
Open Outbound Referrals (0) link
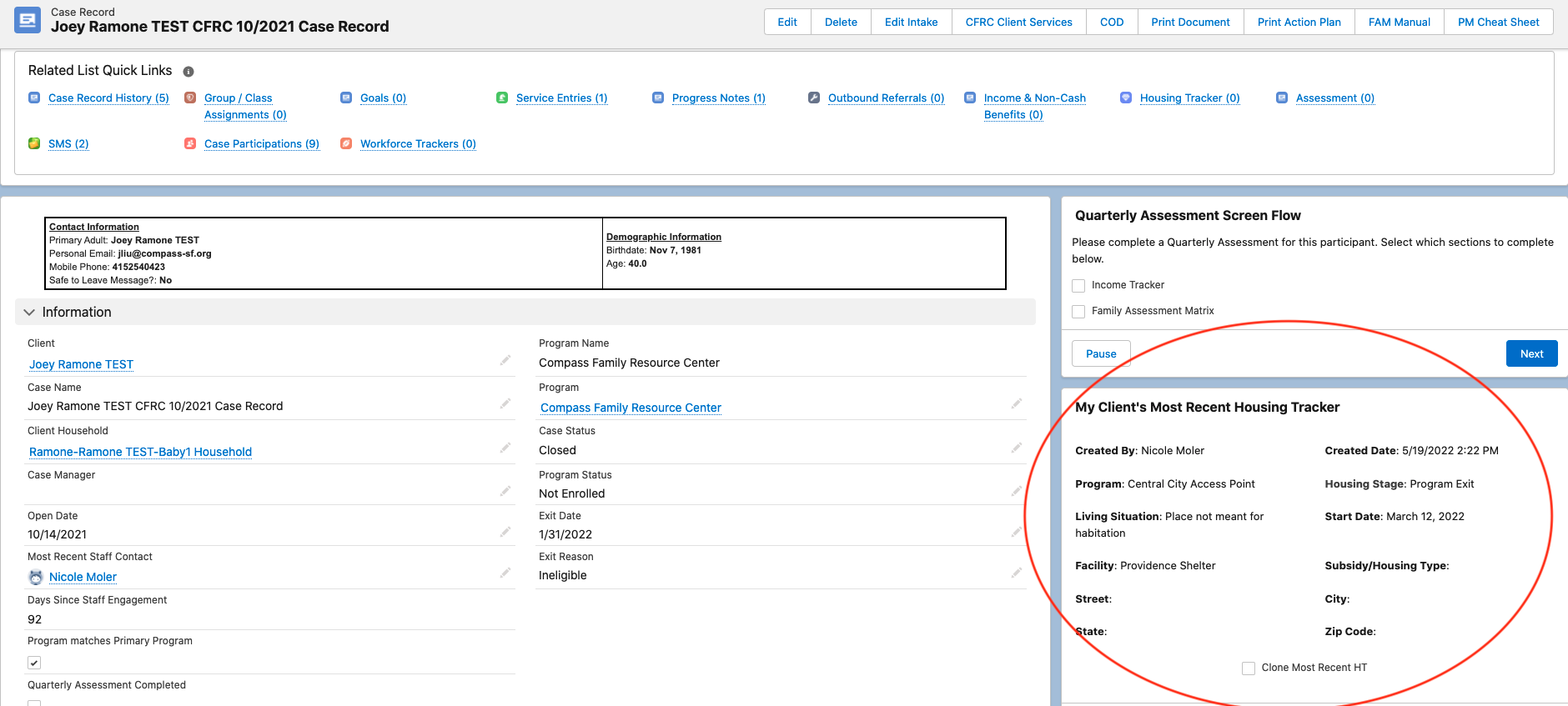click(887, 98)
